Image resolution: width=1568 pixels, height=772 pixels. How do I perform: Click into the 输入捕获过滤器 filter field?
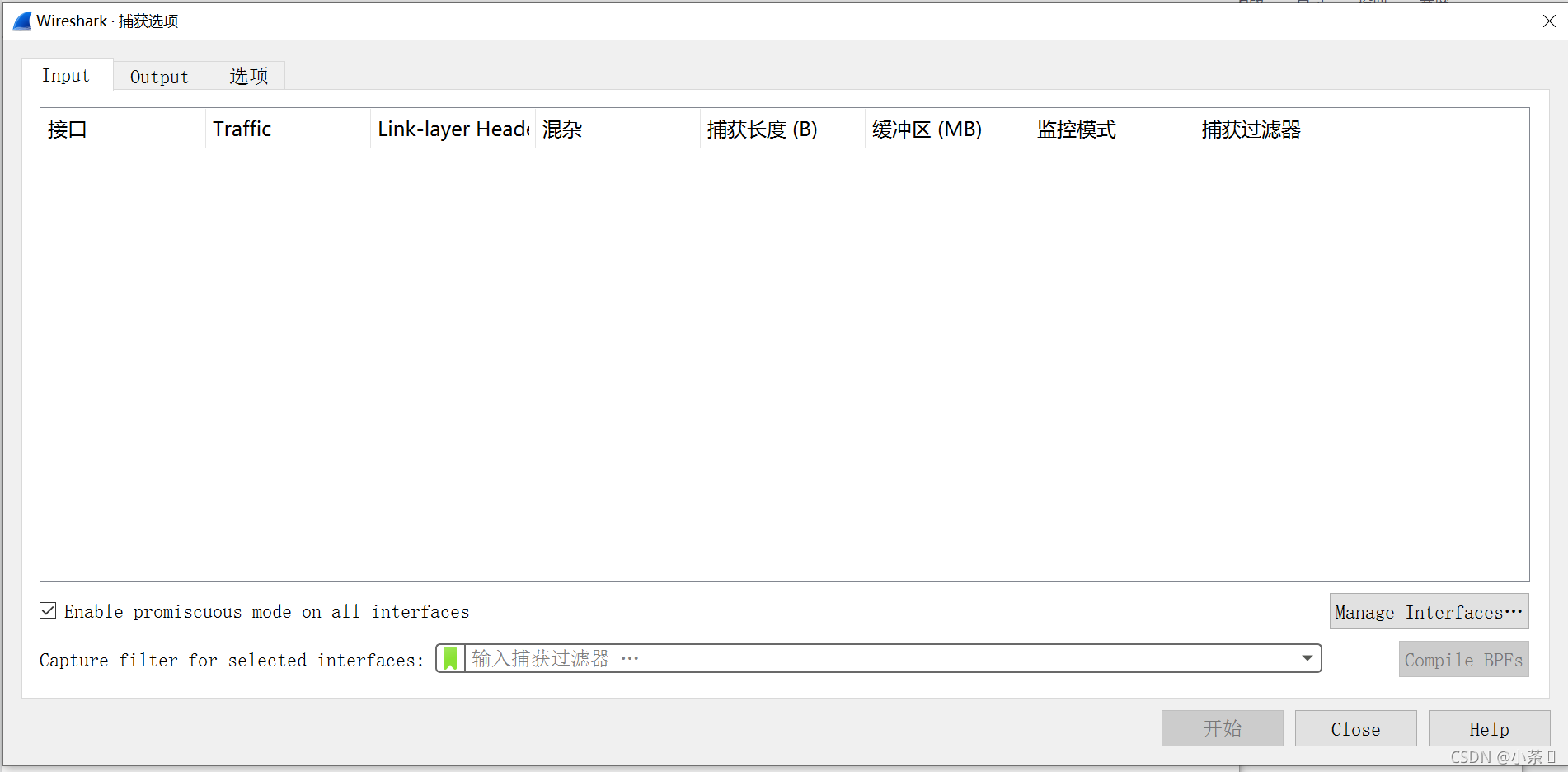pyautogui.click(x=879, y=658)
